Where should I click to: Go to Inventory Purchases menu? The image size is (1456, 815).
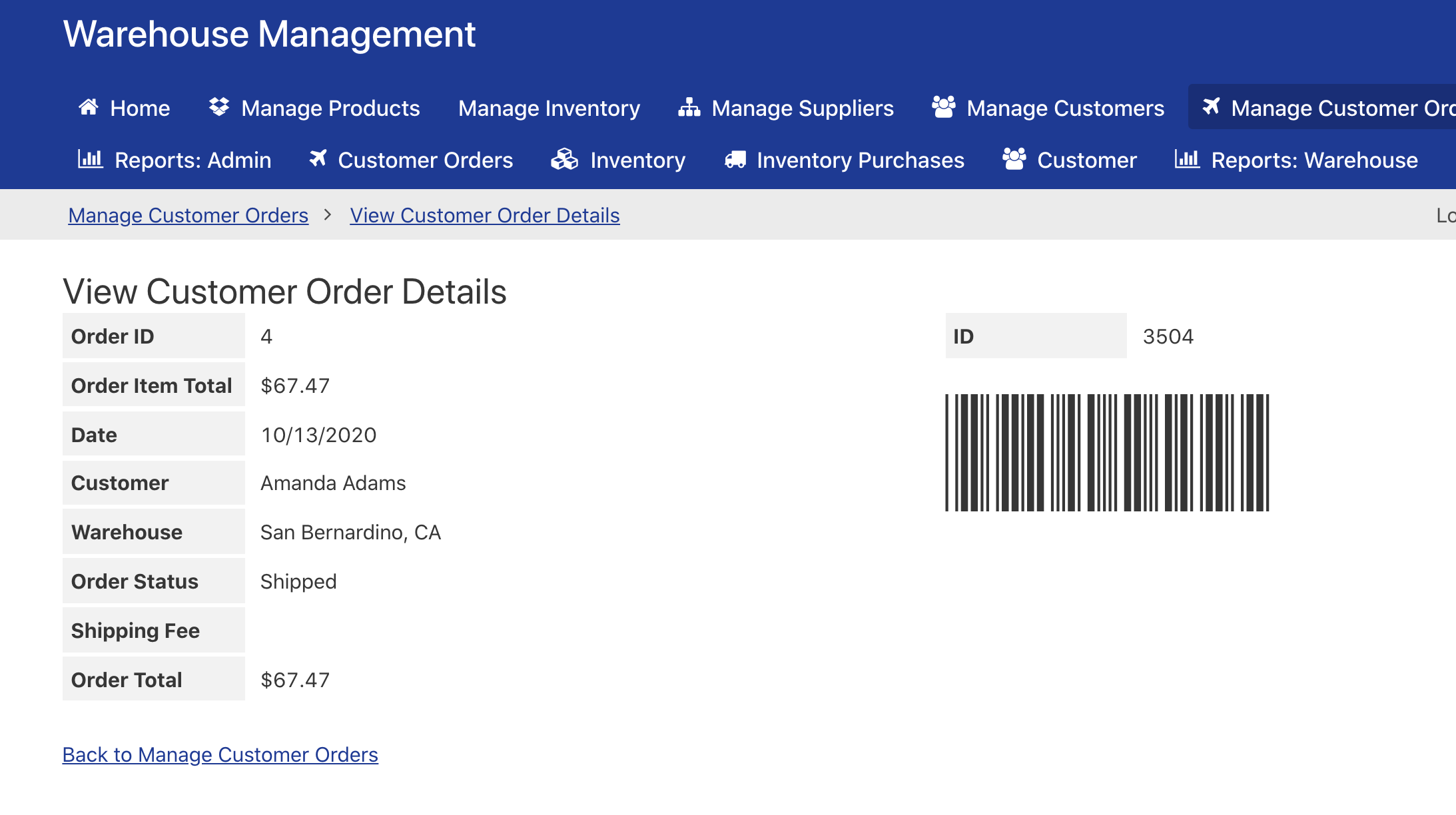[x=860, y=160]
